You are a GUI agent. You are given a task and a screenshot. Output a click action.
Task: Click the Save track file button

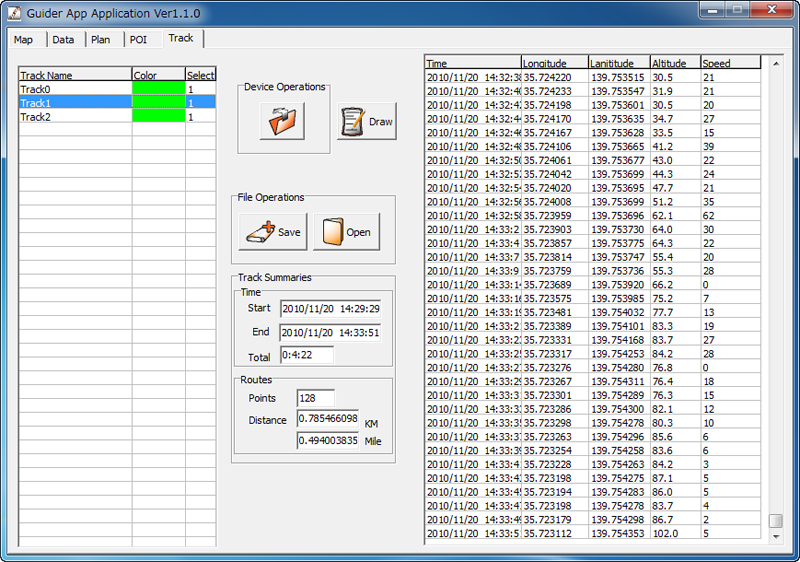(x=272, y=231)
